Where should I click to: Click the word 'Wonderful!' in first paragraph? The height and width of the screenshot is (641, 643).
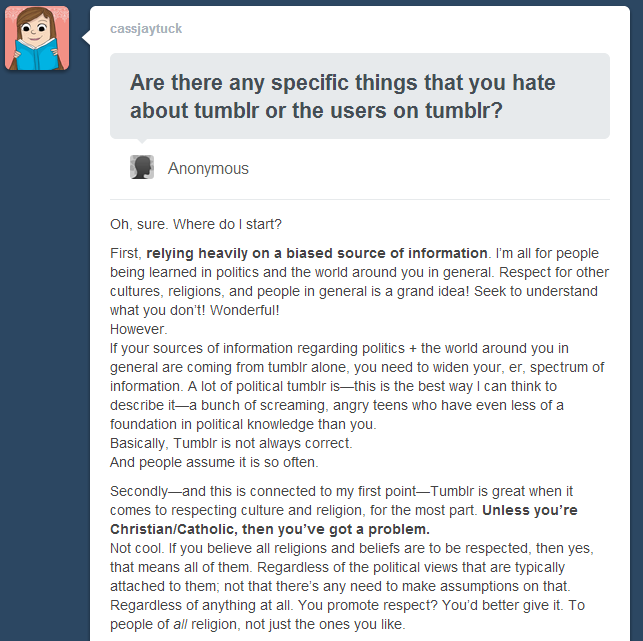(244, 310)
